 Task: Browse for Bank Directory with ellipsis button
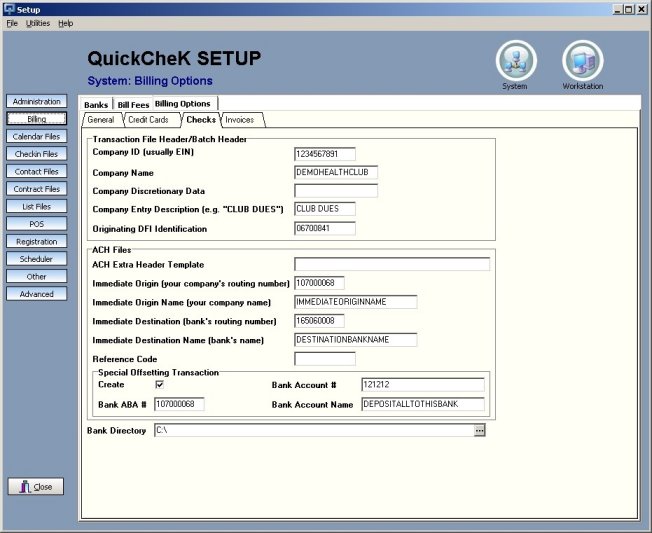coord(480,430)
